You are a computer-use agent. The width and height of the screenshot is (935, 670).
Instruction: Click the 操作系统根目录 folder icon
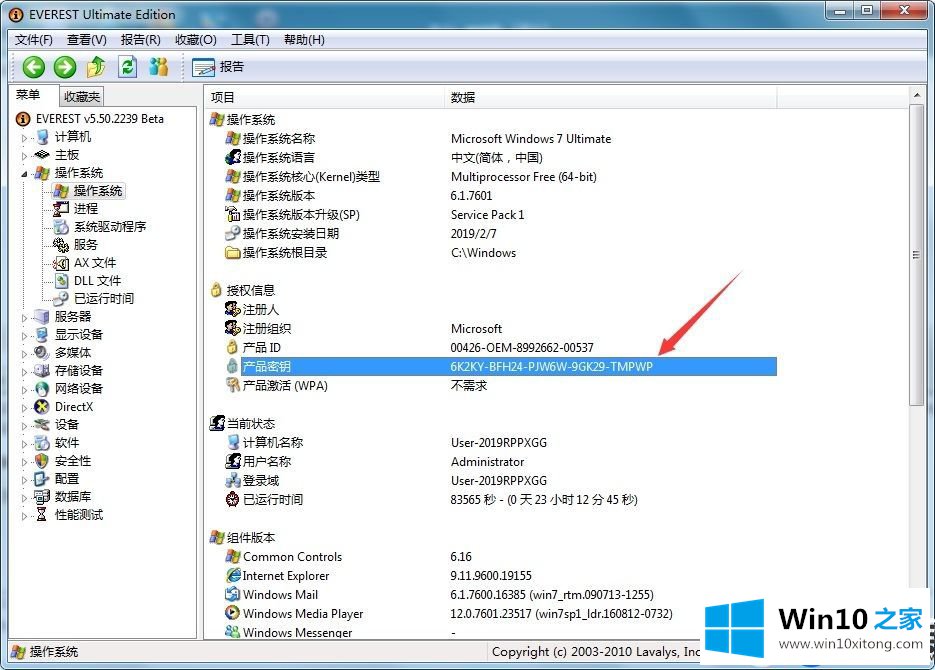[233, 253]
